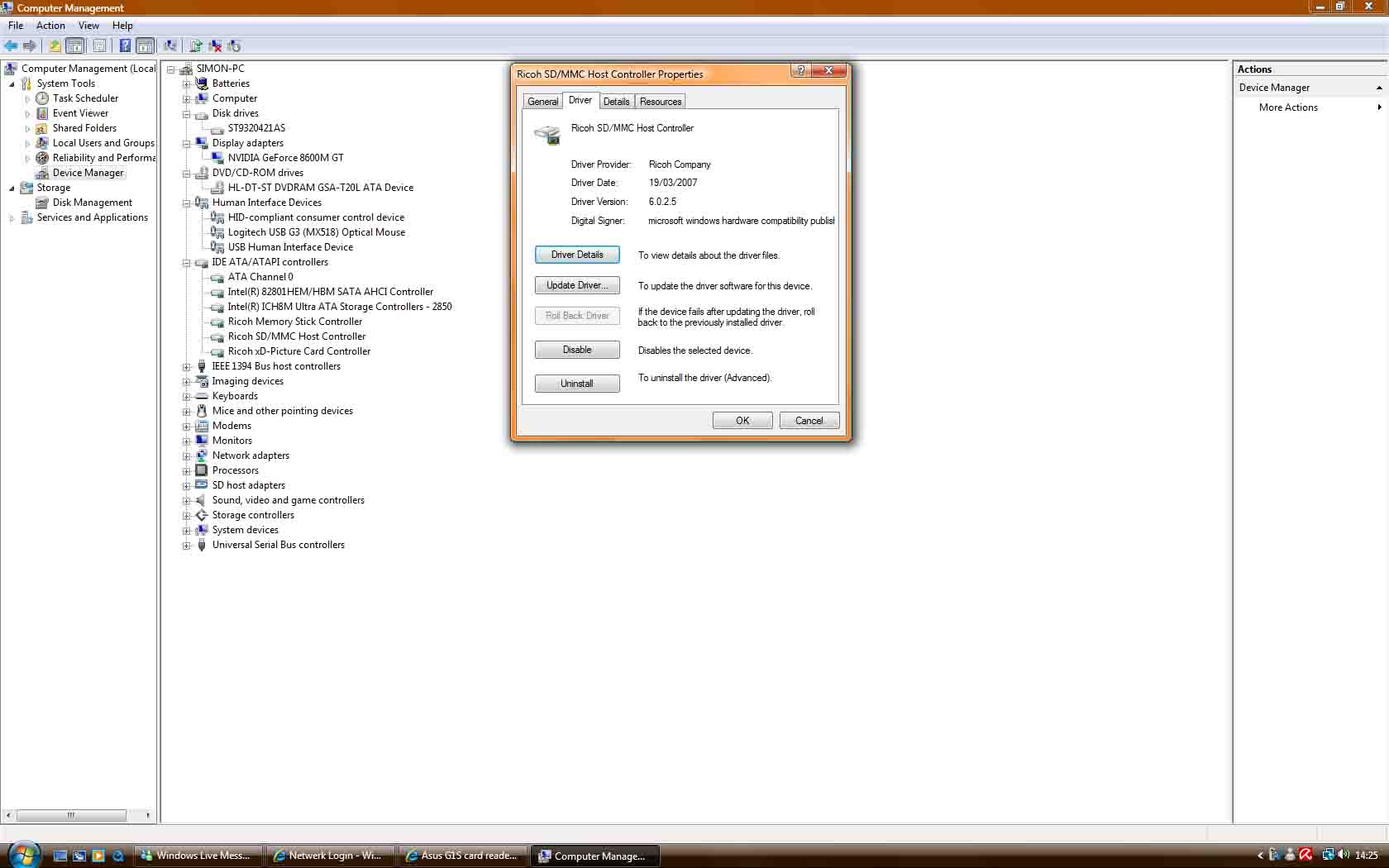Screen dimensions: 1389x868
Task: Click the Uninstall button in the dialog
Action: pos(577,384)
